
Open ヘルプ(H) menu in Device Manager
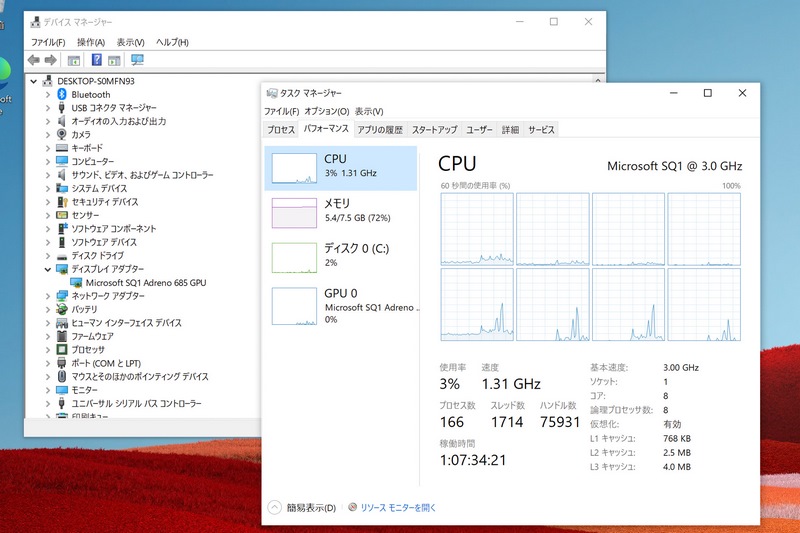click(x=172, y=42)
